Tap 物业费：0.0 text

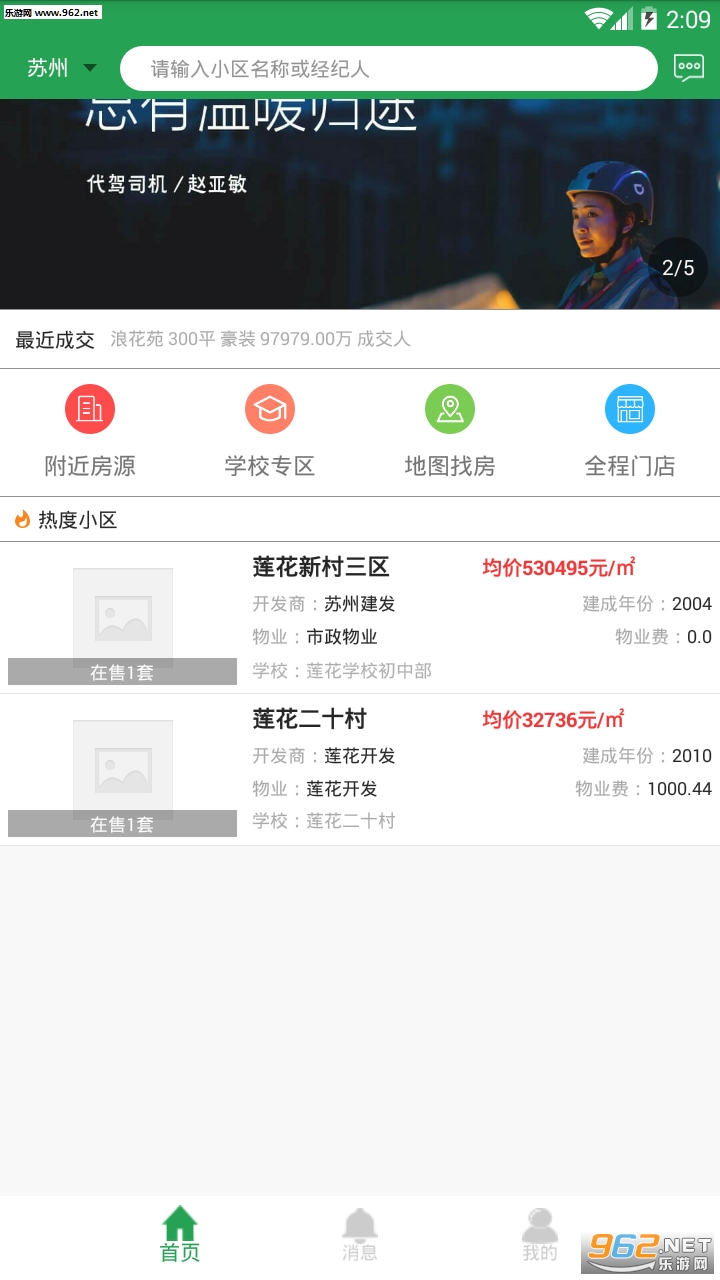[663, 637]
